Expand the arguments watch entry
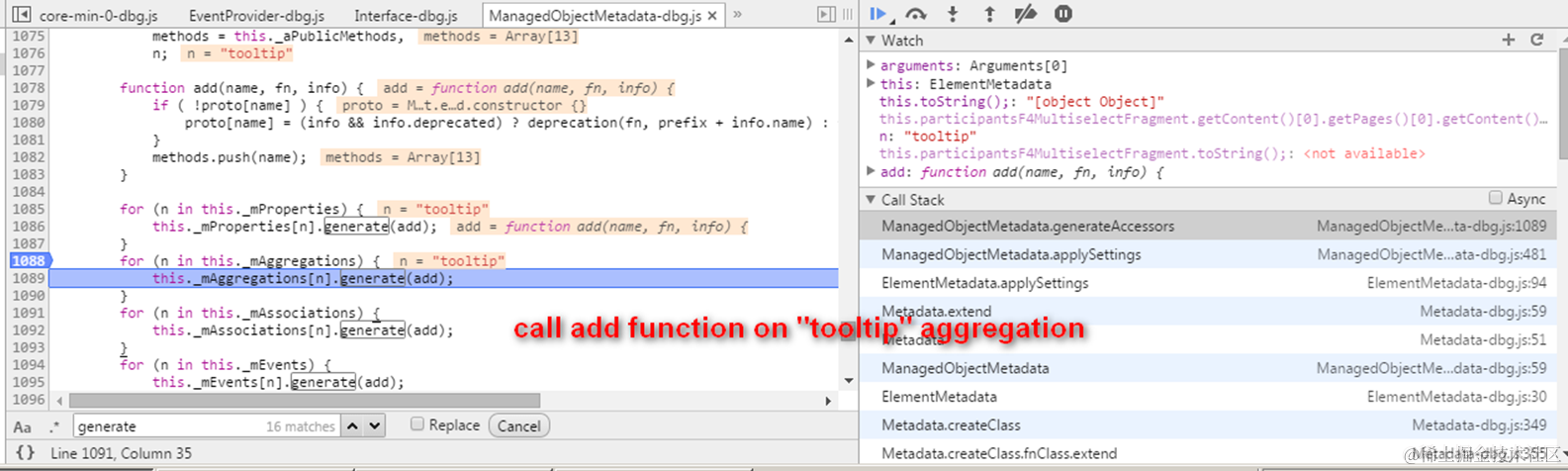Image resolution: width=1568 pixels, height=471 pixels. point(872,65)
